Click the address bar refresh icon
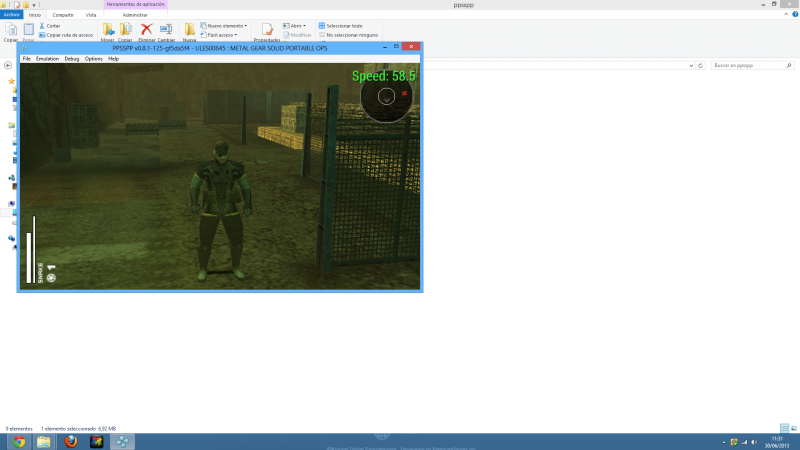Image resolution: width=800 pixels, height=450 pixels. tap(701, 65)
